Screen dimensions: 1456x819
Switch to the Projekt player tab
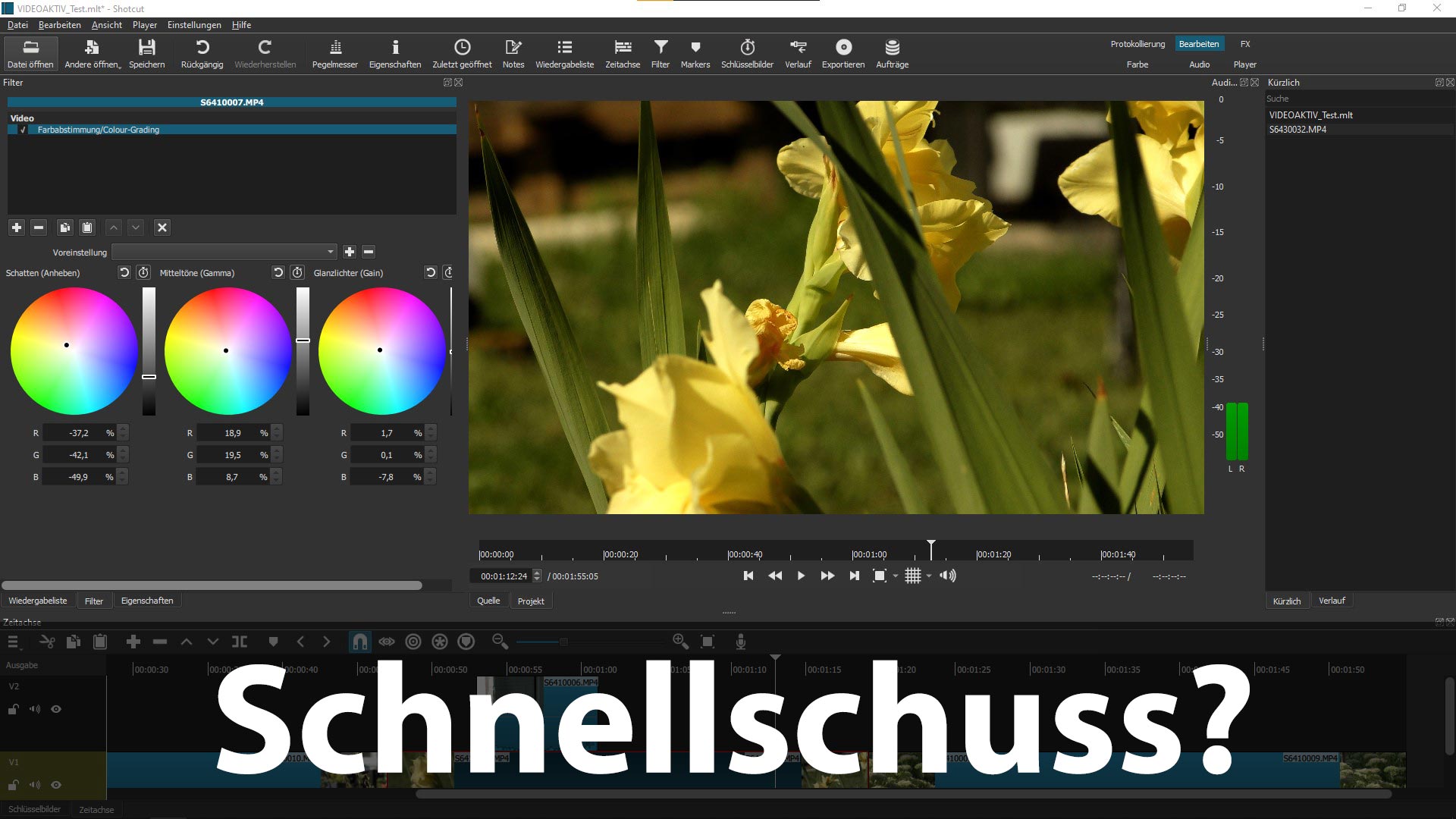[531, 601]
